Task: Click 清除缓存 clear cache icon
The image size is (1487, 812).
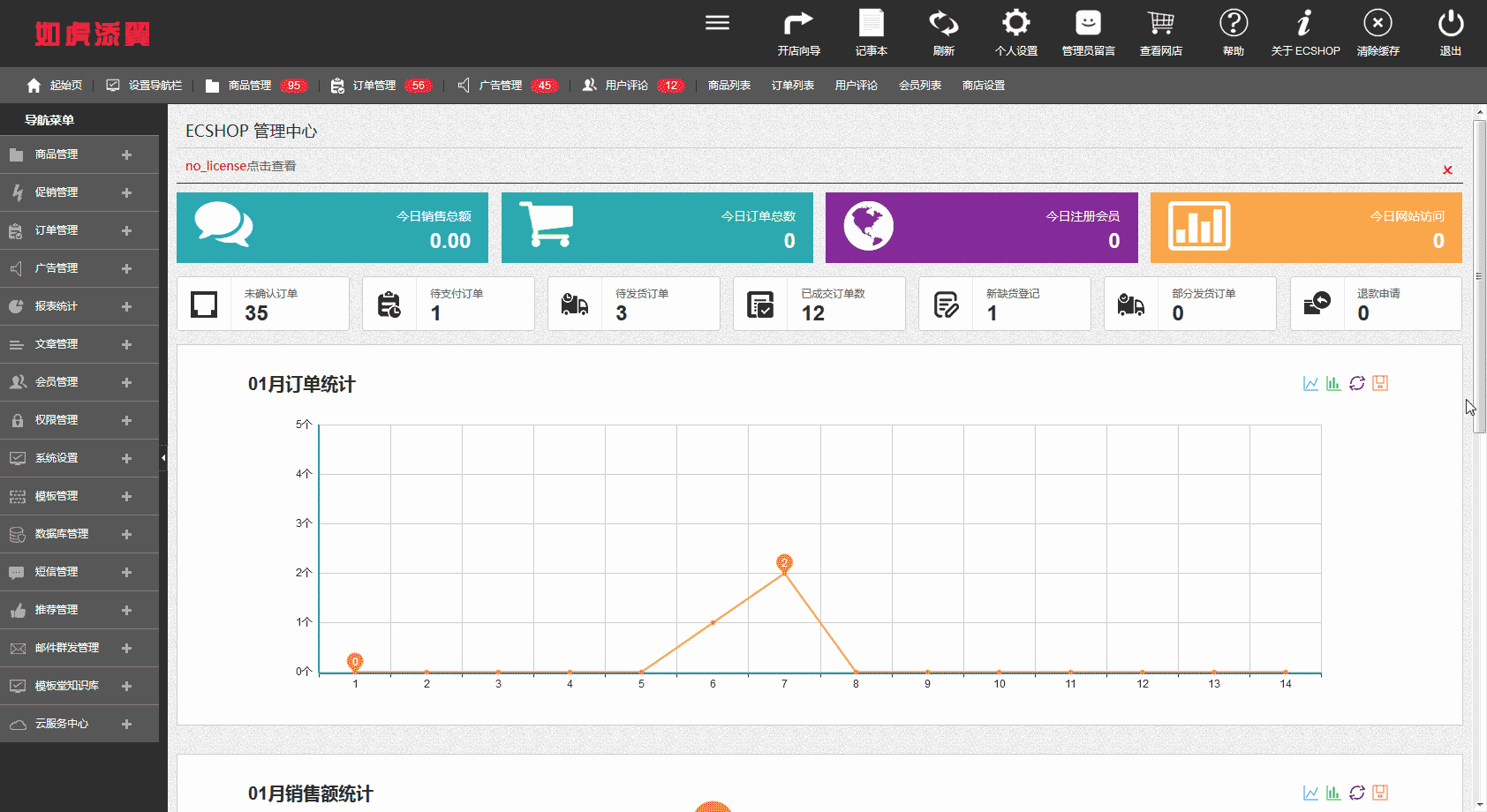Action: tap(1378, 23)
